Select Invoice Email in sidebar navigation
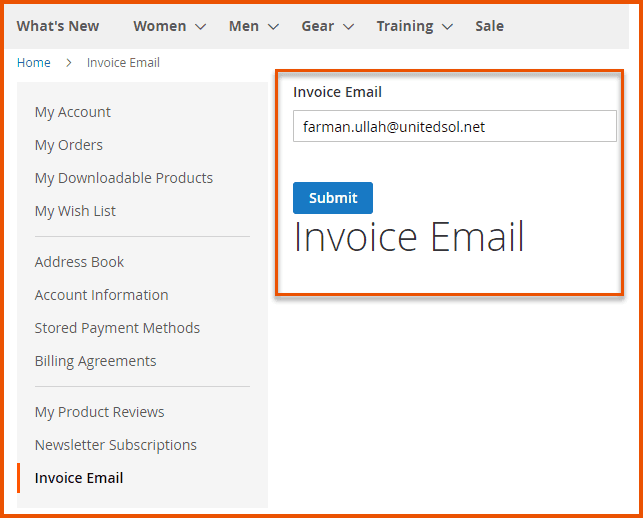The image size is (643, 518). 79,478
